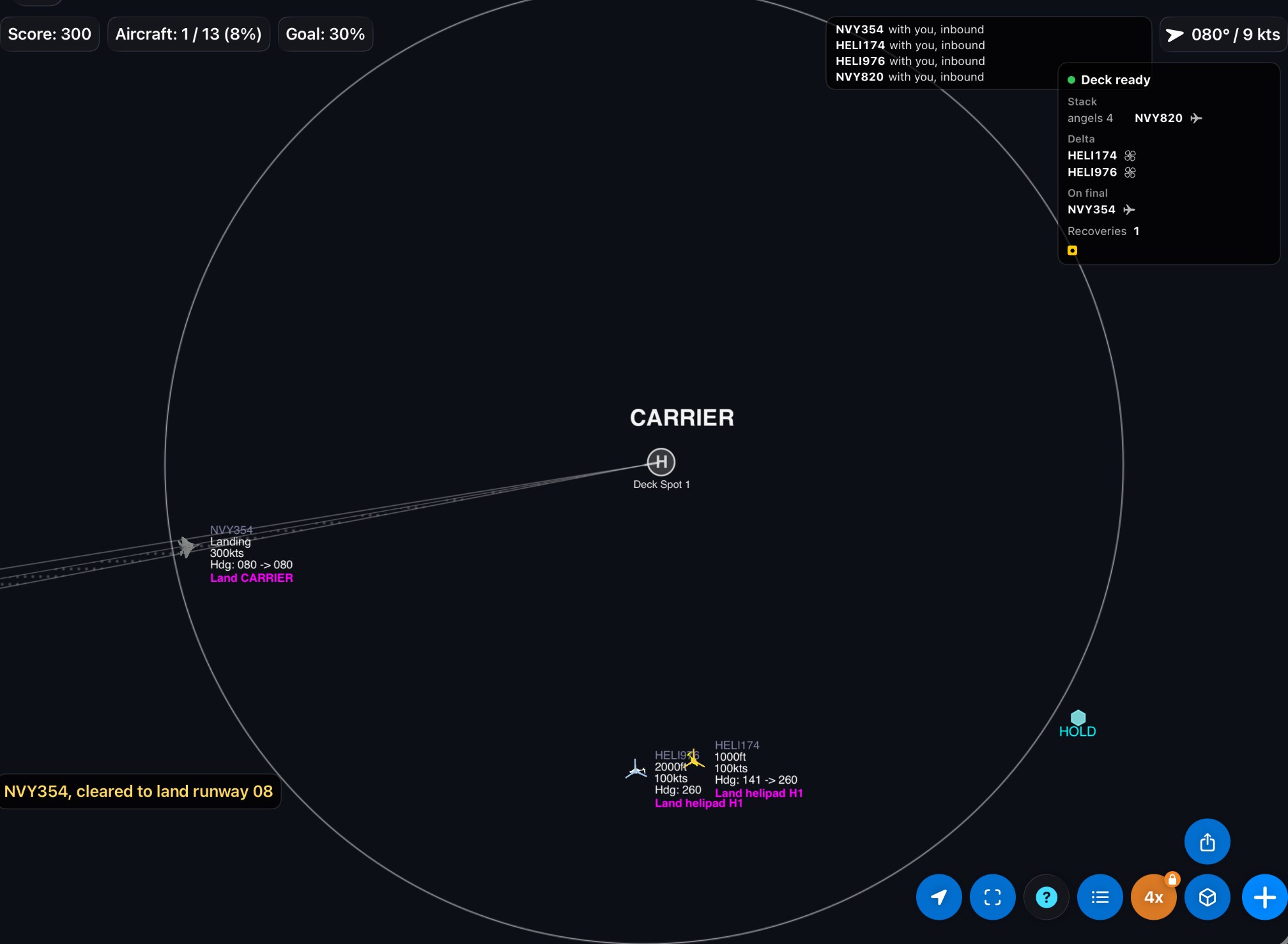
Task: Select the white HELI976 helicopter icon
Action: (636, 769)
